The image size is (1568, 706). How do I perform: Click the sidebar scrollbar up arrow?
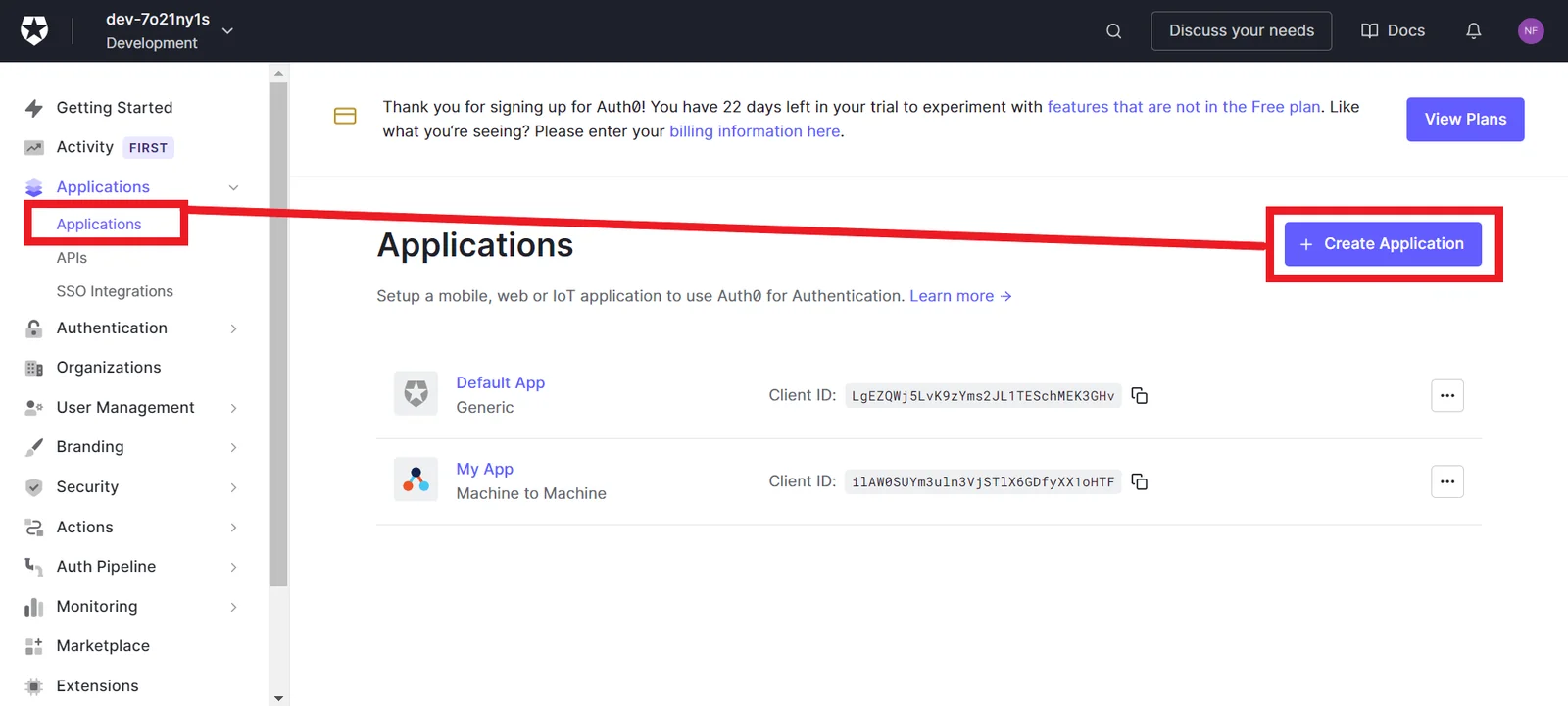[279, 73]
